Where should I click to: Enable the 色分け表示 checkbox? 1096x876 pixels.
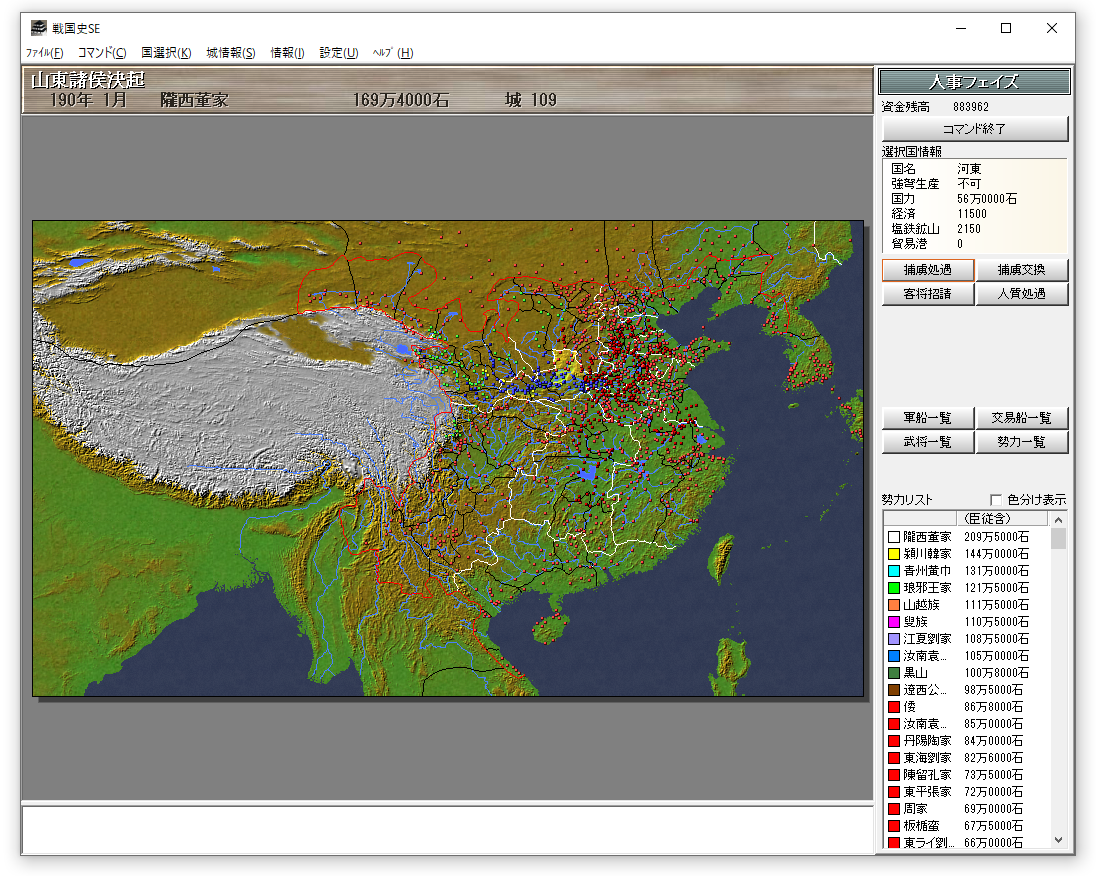point(996,500)
